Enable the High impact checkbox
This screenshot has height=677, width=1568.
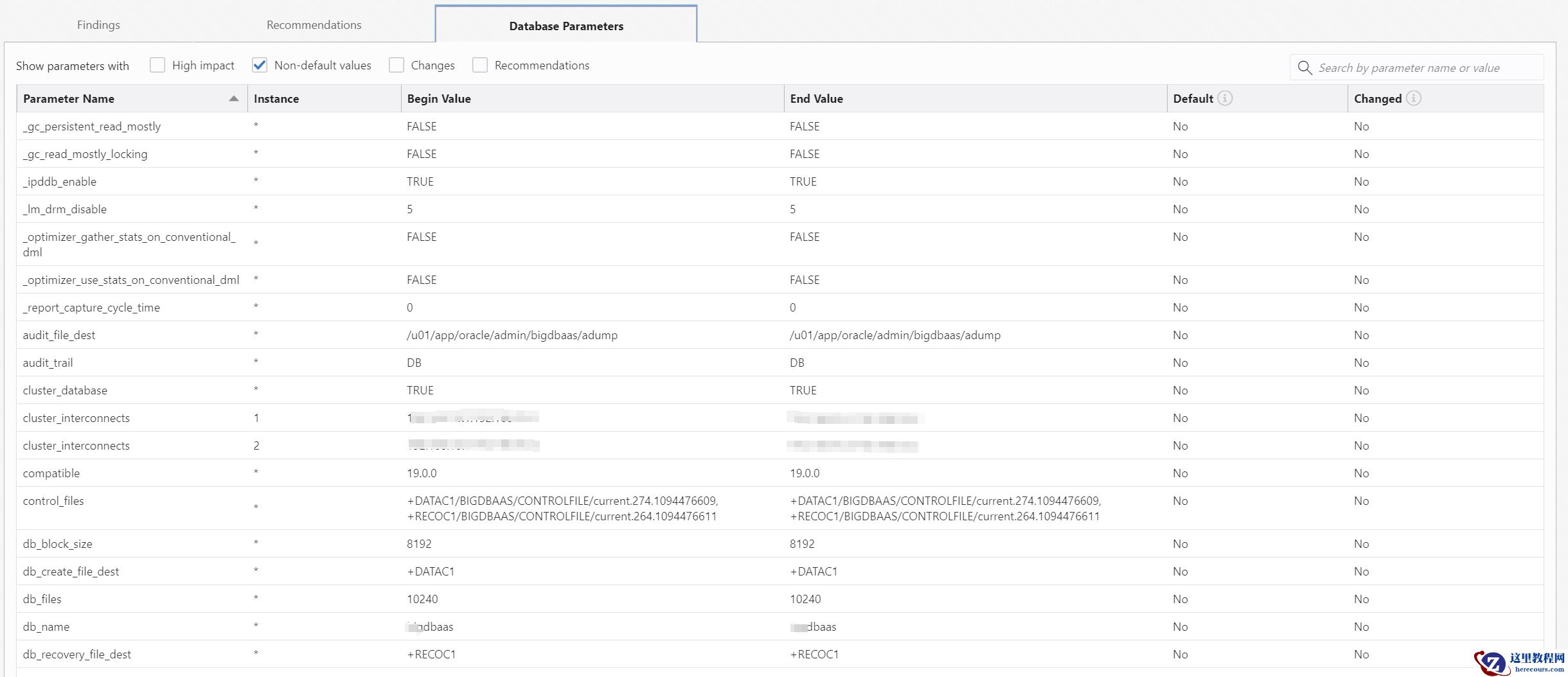pos(157,66)
